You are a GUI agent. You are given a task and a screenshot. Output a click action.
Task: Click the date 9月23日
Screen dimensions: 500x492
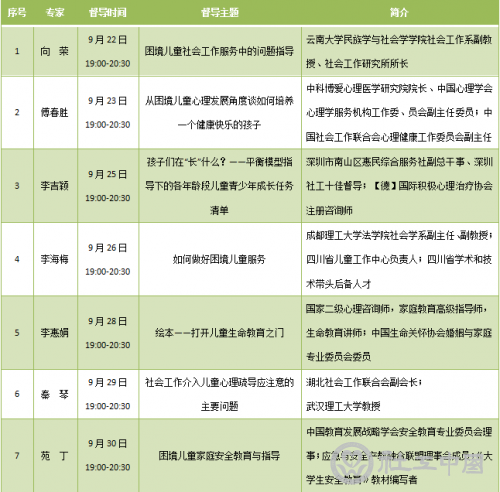click(108, 101)
